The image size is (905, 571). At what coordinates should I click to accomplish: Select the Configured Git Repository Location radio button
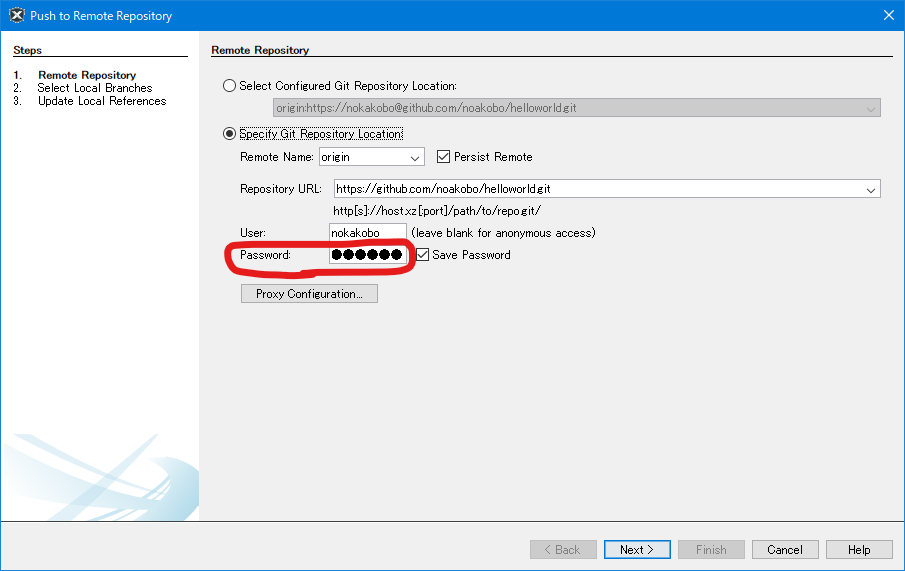point(230,86)
